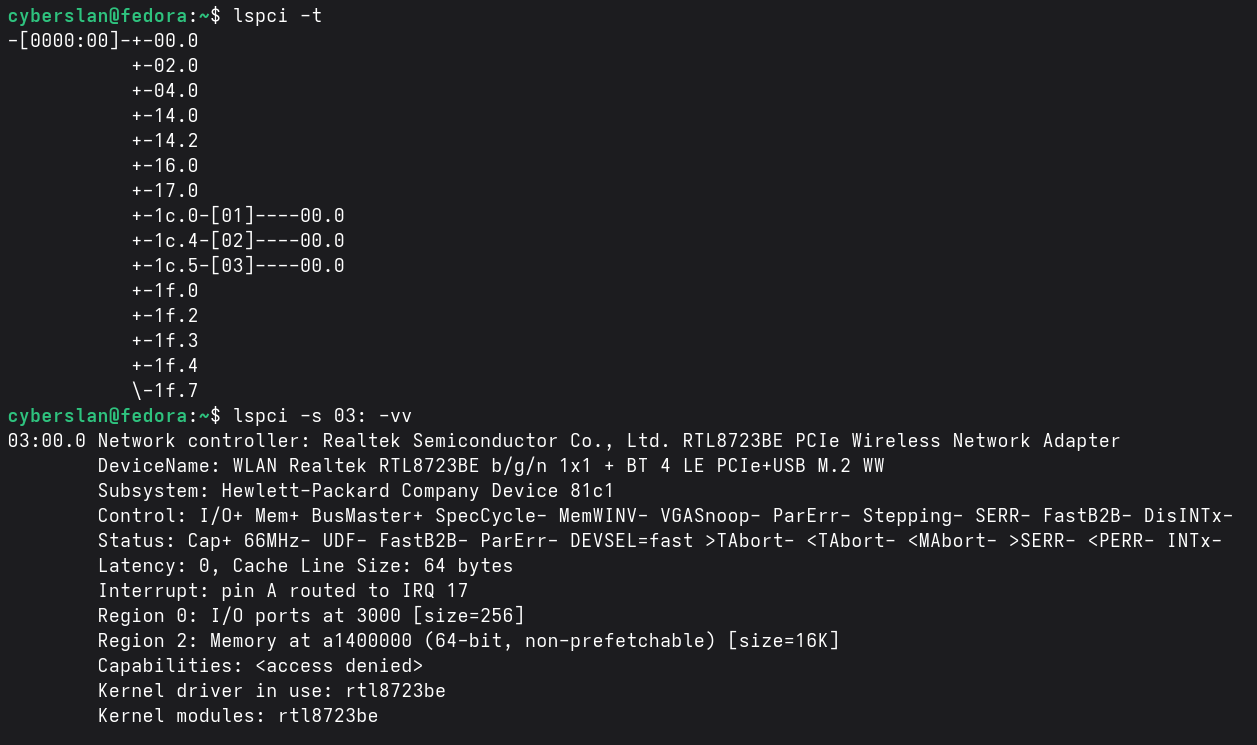Click the DeviceName line text
Image resolution: width=1257 pixels, height=745 pixels.
tap(490, 466)
